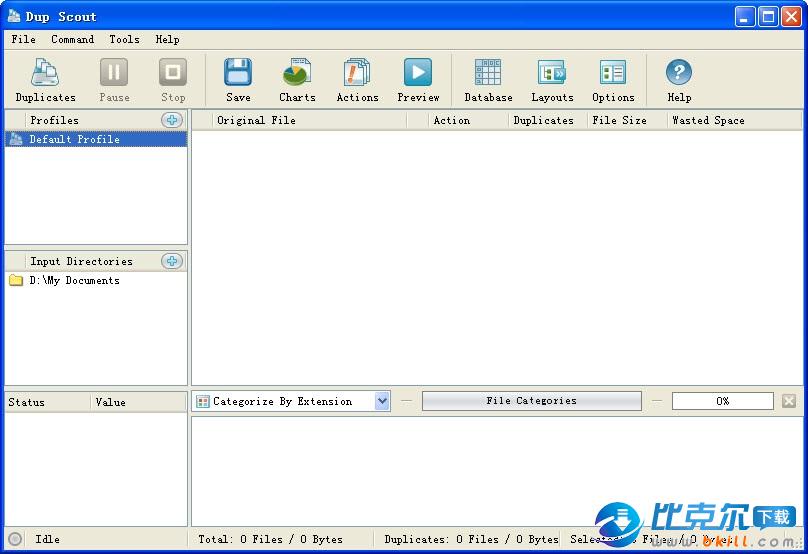Add an input directory with the plus icon
The height and width of the screenshot is (554, 808).
172,261
